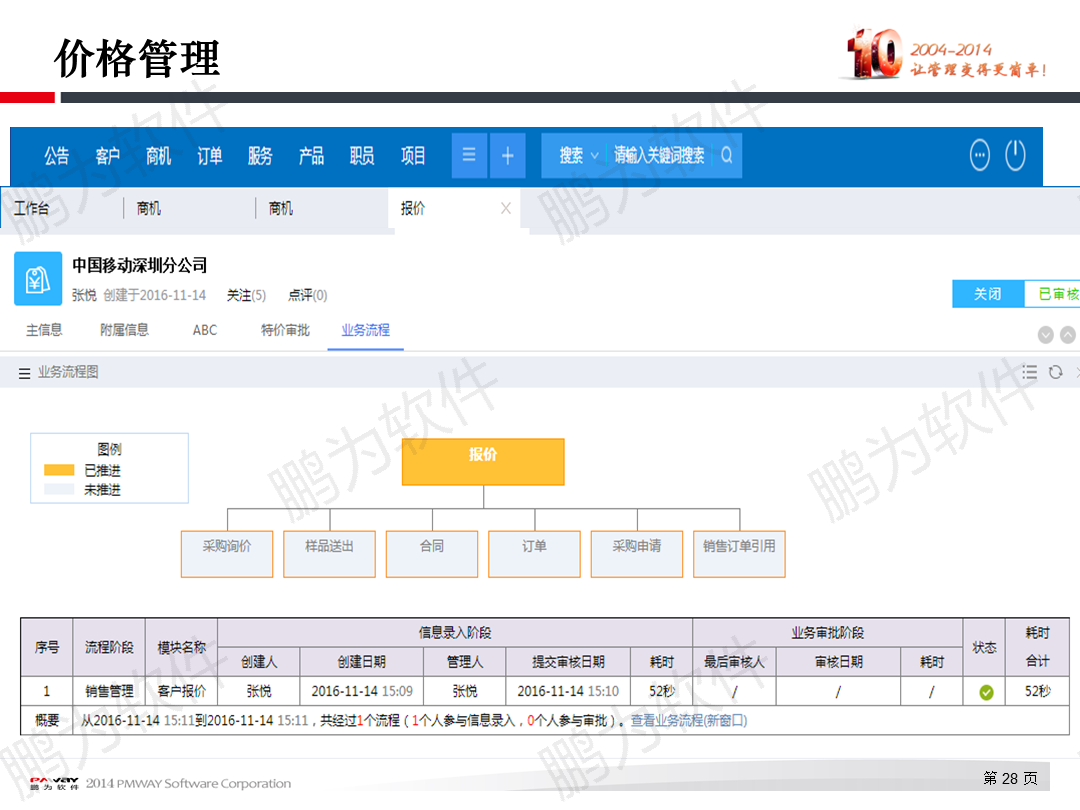Viewport: 1080px width, 810px height.
Task: Click the list view icon in flowchart panel
Action: pos(1030,373)
